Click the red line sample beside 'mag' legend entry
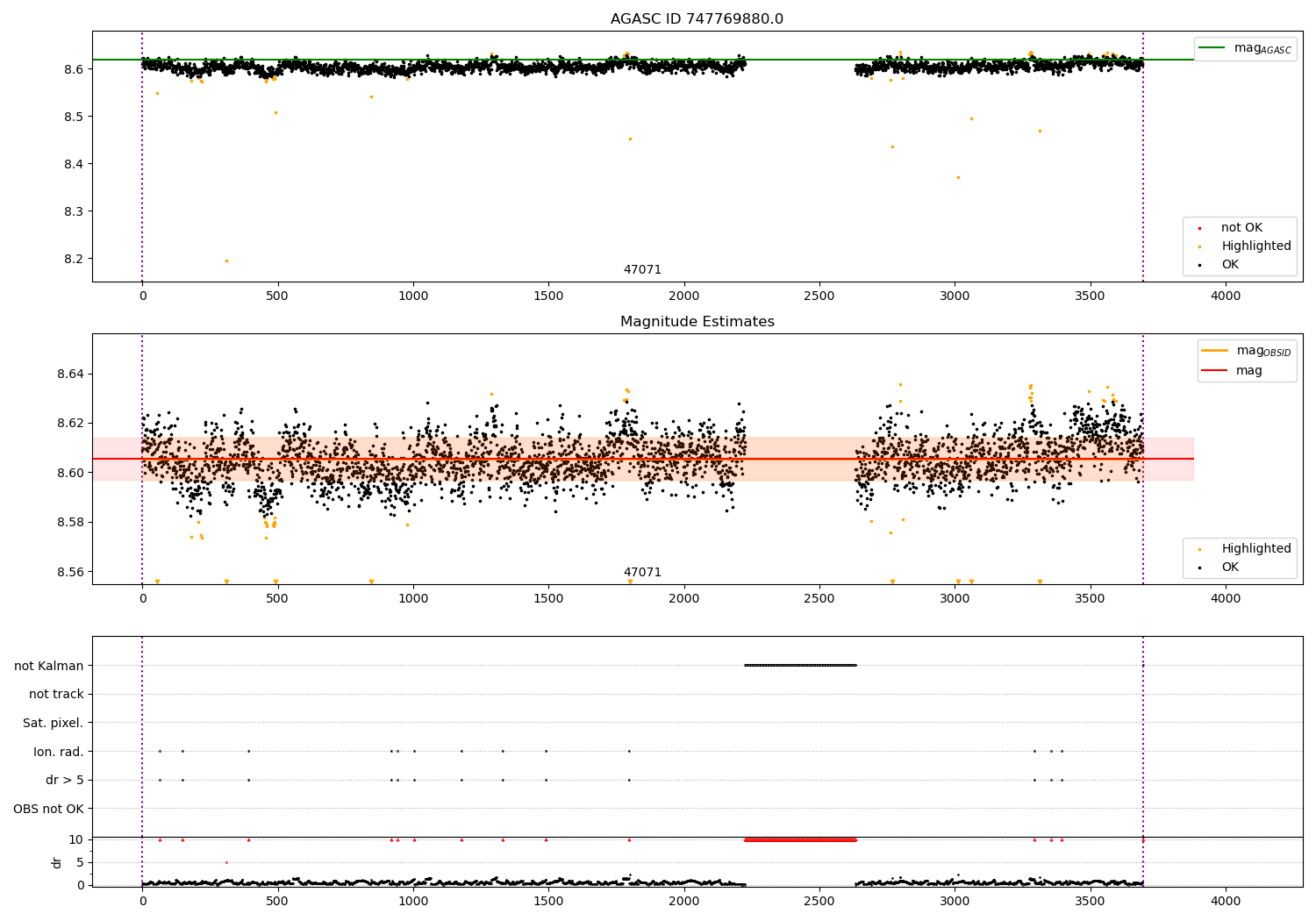The width and height of the screenshot is (1316, 921). tap(1214, 371)
